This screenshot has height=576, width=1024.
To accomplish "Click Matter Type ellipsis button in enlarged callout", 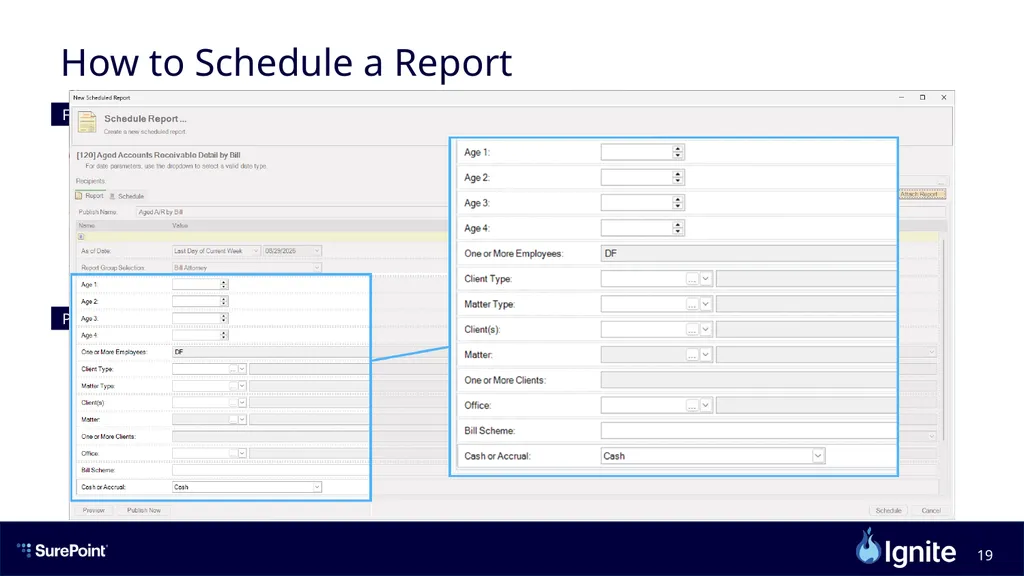I will [692, 304].
